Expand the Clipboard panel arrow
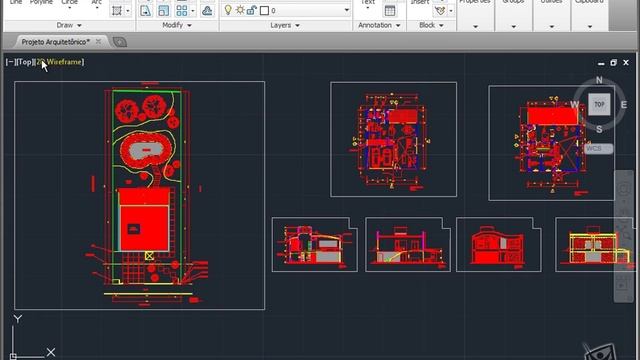The height and width of the screenshot is (360, 640). pos(590,27)
